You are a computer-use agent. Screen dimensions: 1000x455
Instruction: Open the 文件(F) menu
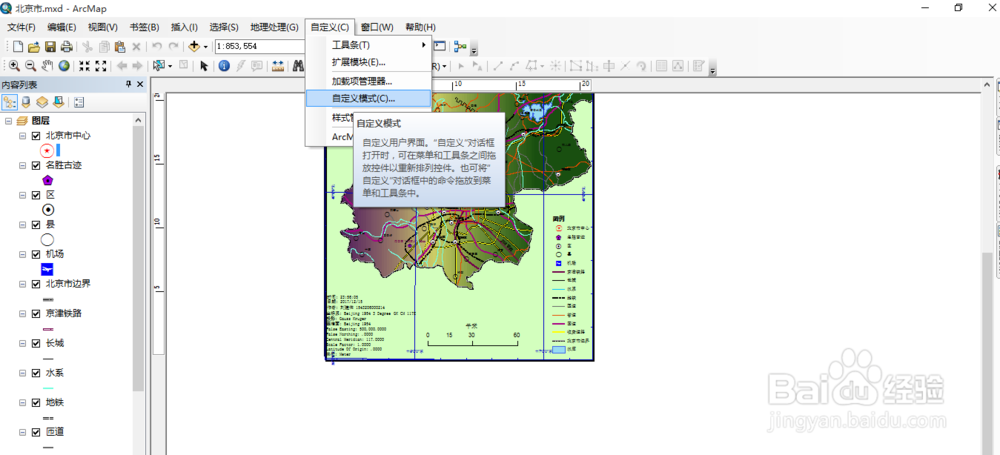[21, 27]
